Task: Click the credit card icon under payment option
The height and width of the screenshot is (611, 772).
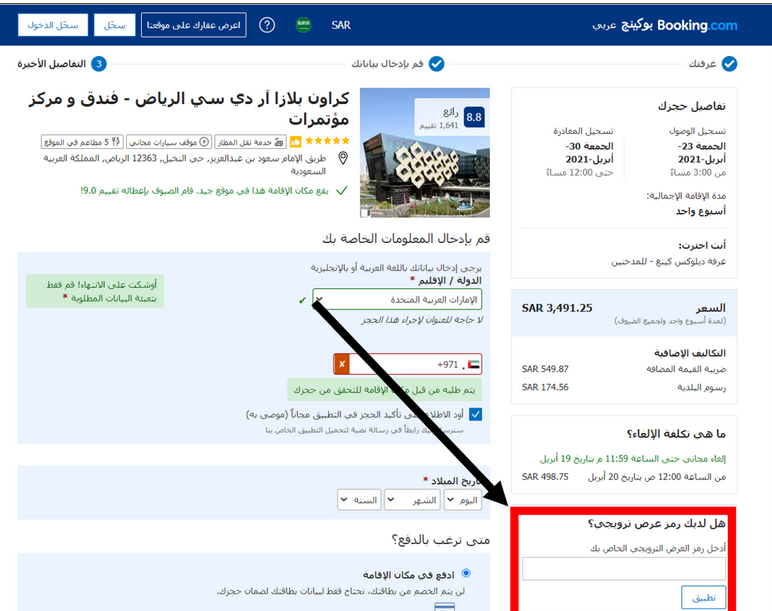Action: [445, 607]
